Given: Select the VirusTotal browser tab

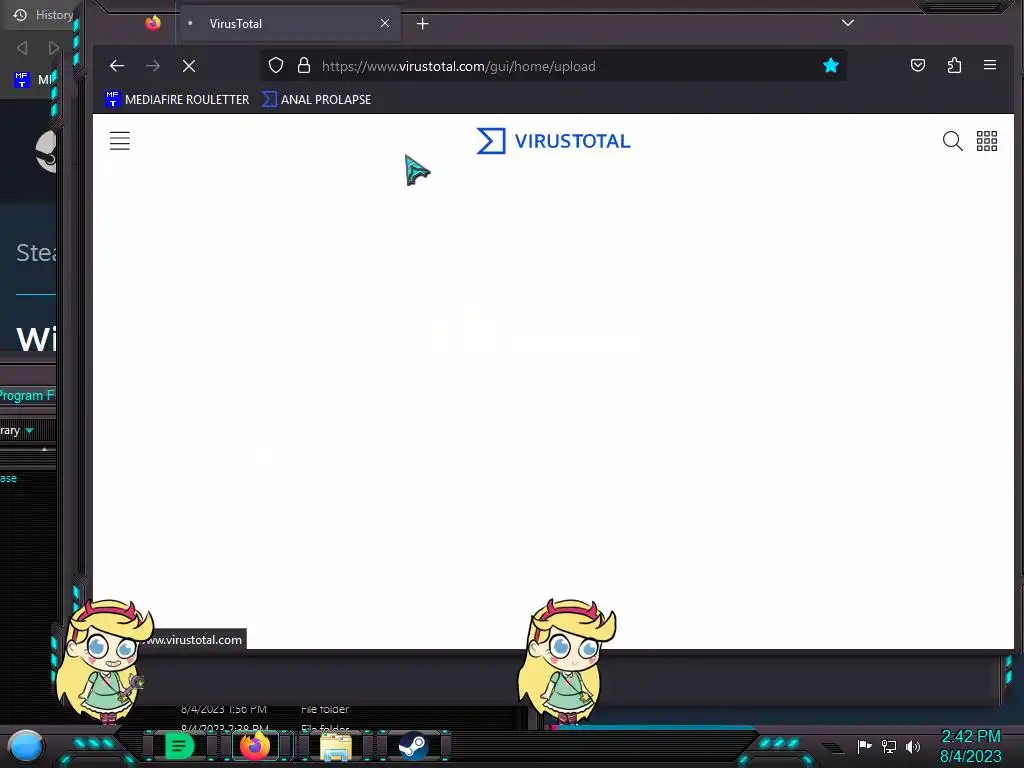Looking at the screenshot, I should pyautogui.click(x=289, y=24).
